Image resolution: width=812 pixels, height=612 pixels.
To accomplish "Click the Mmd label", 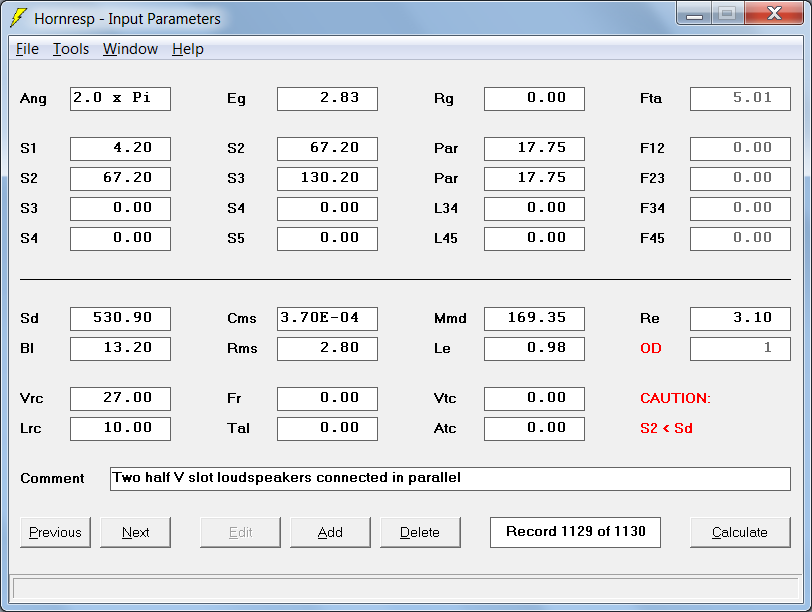I will coord(450,318).
